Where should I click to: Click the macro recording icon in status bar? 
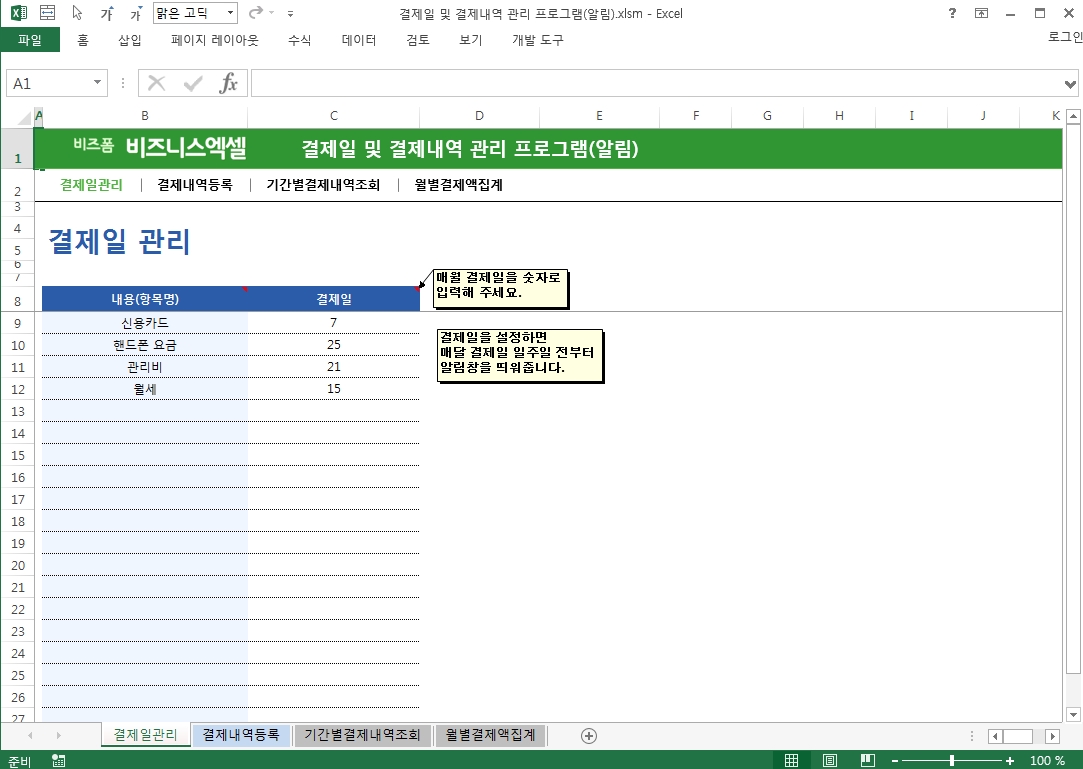point(59,761)
